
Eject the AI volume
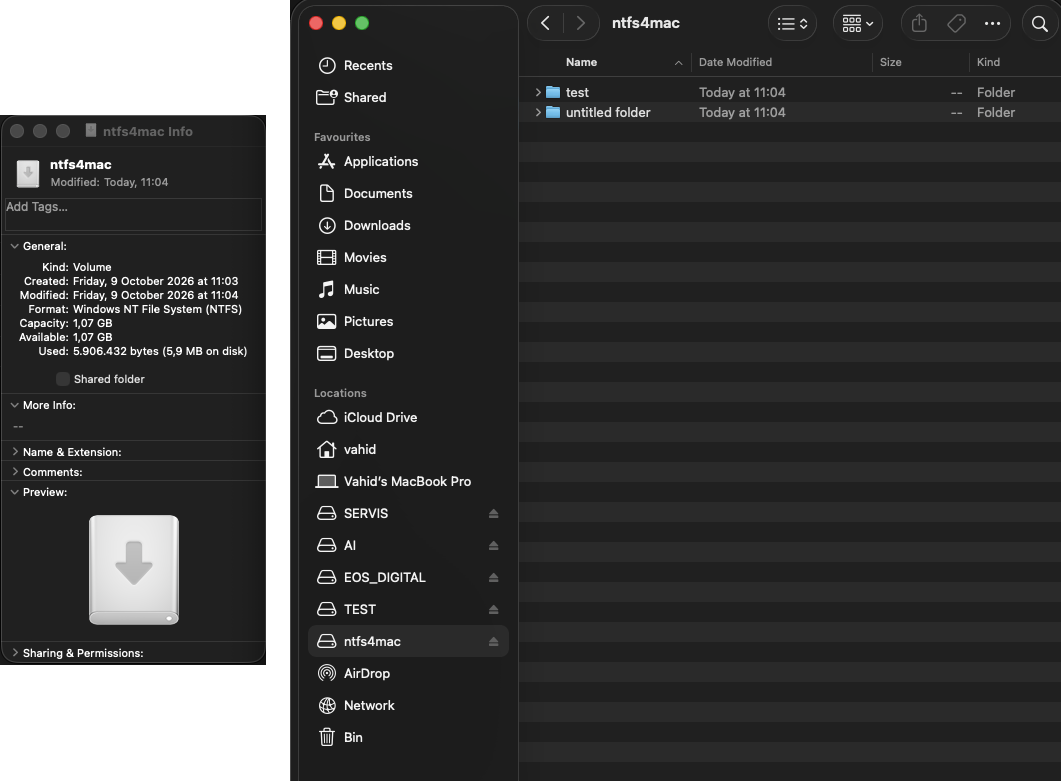[494, 545]
